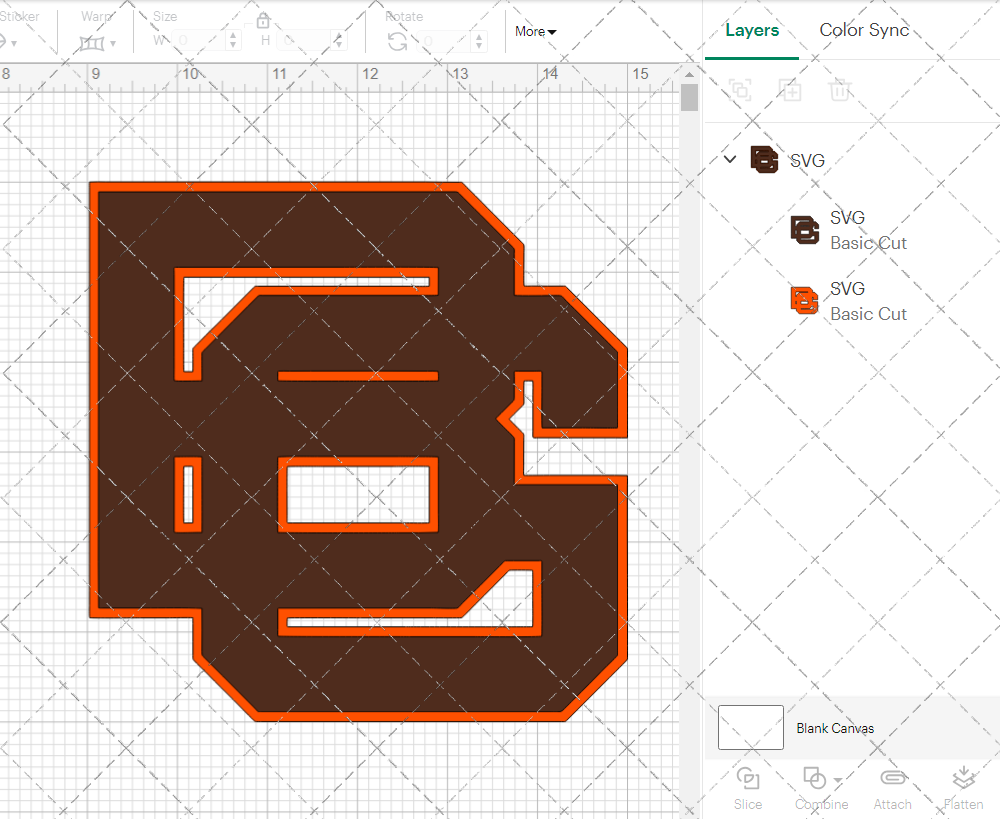Open the Warp tool
The image size is (1000, 819).
point(94,42)
